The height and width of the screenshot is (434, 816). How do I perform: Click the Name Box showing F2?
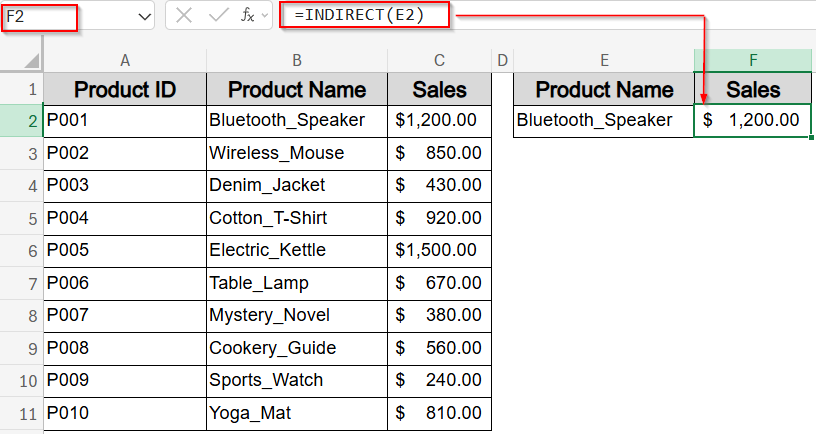coord(40,16)
